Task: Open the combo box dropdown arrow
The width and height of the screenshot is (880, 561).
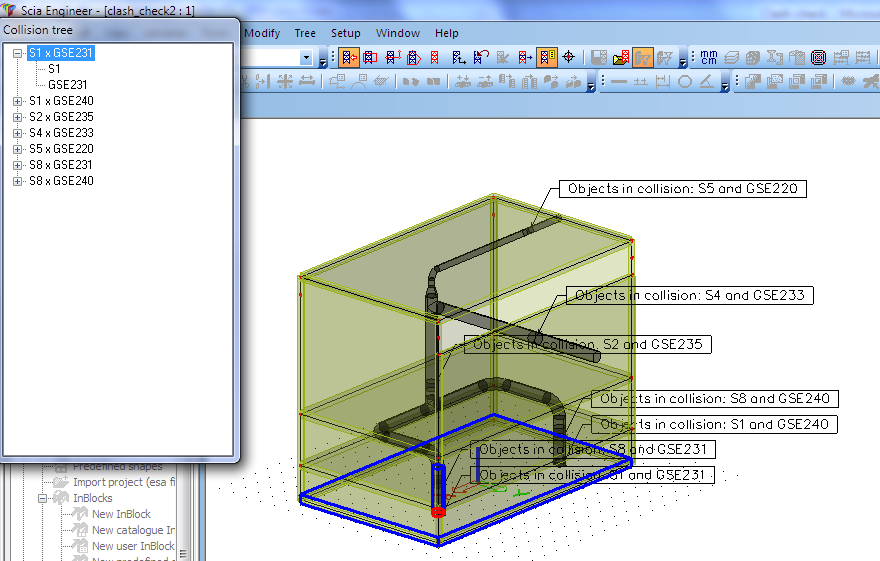Action: [306, 57]
